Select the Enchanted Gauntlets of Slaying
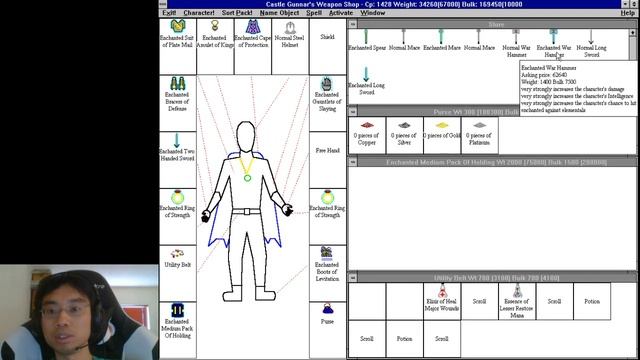Viewport: 640px width, 360px height. [x=327, y=103]
